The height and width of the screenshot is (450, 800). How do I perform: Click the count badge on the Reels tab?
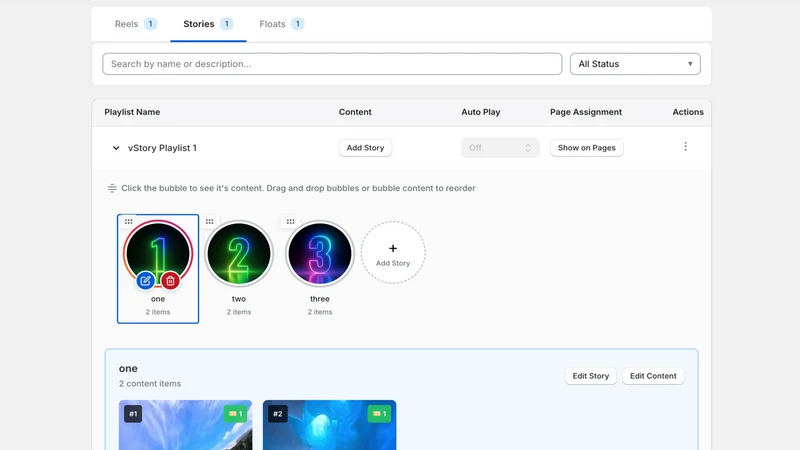(x=151, y=24)
